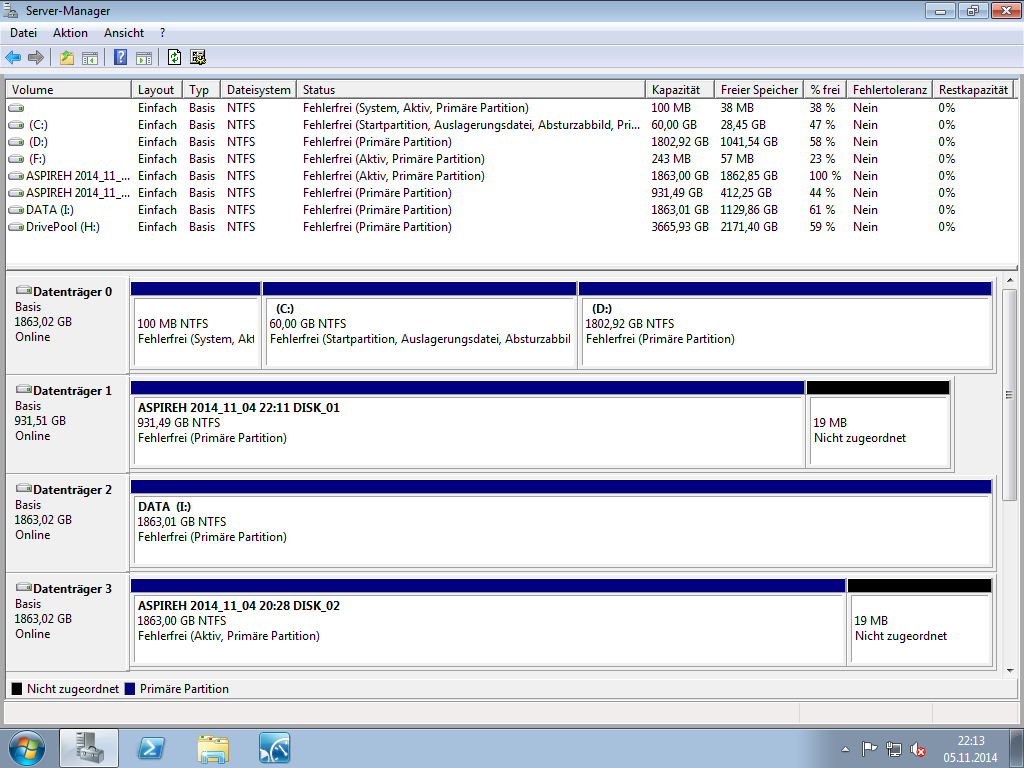Image resolution: width=1024 pixels, height=768 pixels.
Task: Open Windows PowerShell from the taskbar
Action: [x=151, y=748]
